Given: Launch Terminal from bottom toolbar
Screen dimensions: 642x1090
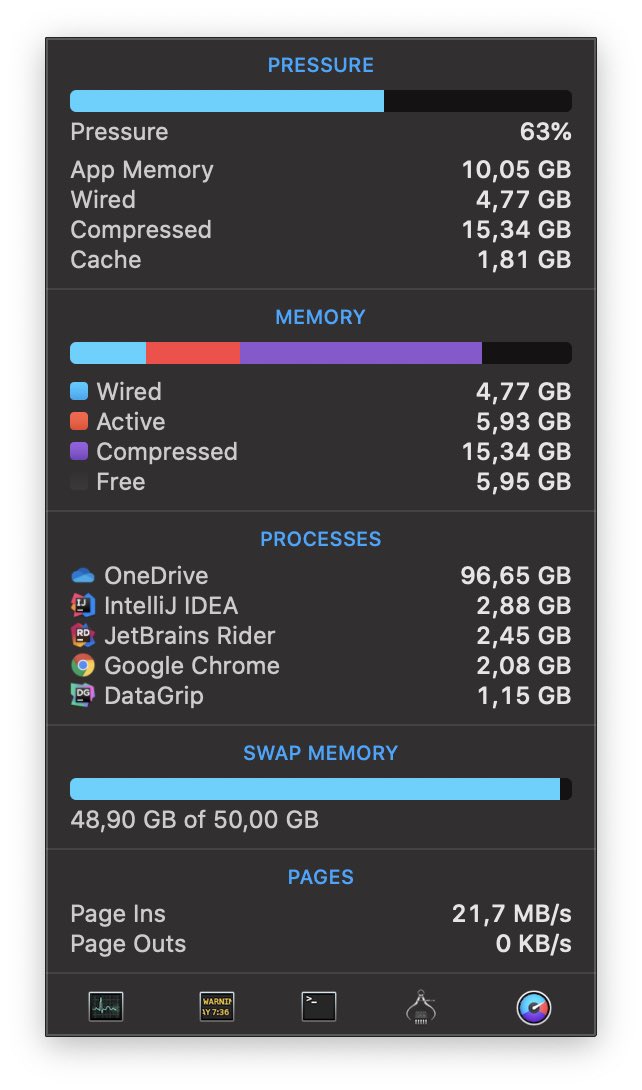Looking at the screenshot, I should tap(319, 1006).
